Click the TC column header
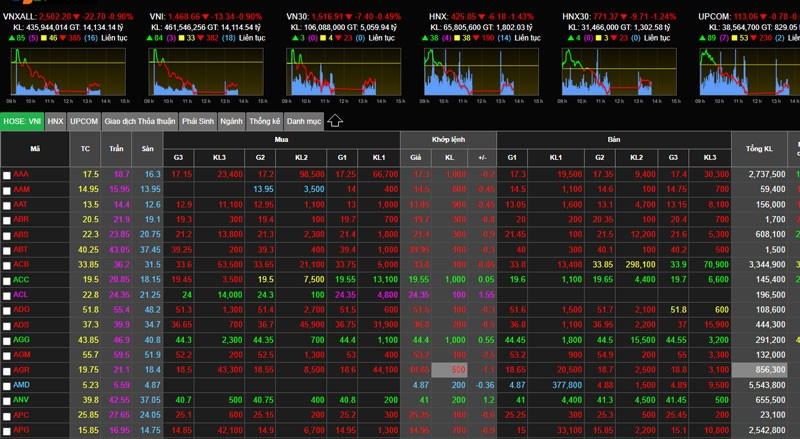Image resolution: width=800 pixels, height=439 pixels. point(85,149)
